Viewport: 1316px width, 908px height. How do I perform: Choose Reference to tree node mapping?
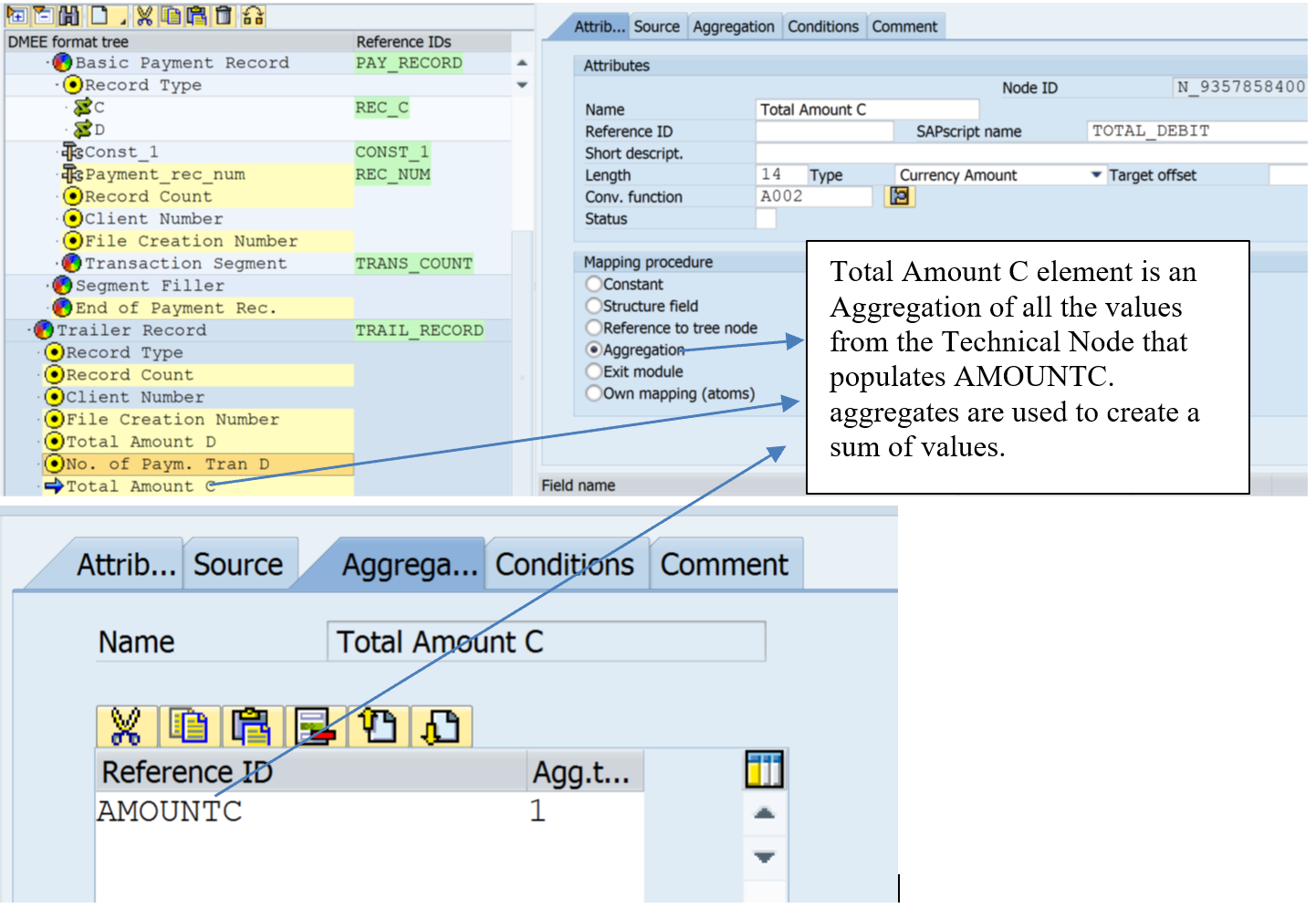coord(594,328)
